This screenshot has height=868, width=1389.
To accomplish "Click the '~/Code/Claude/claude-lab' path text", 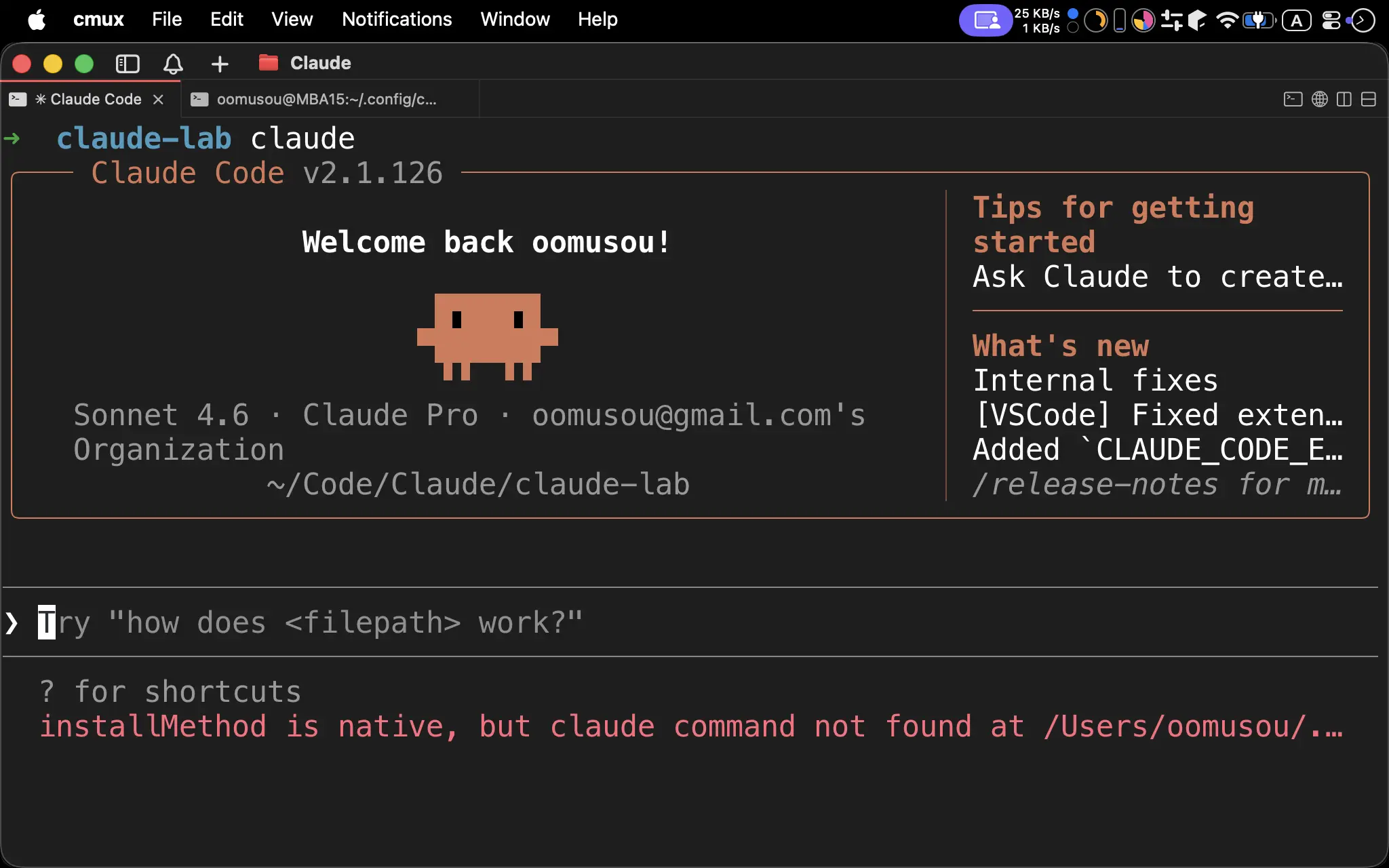I will coord(478,484).
